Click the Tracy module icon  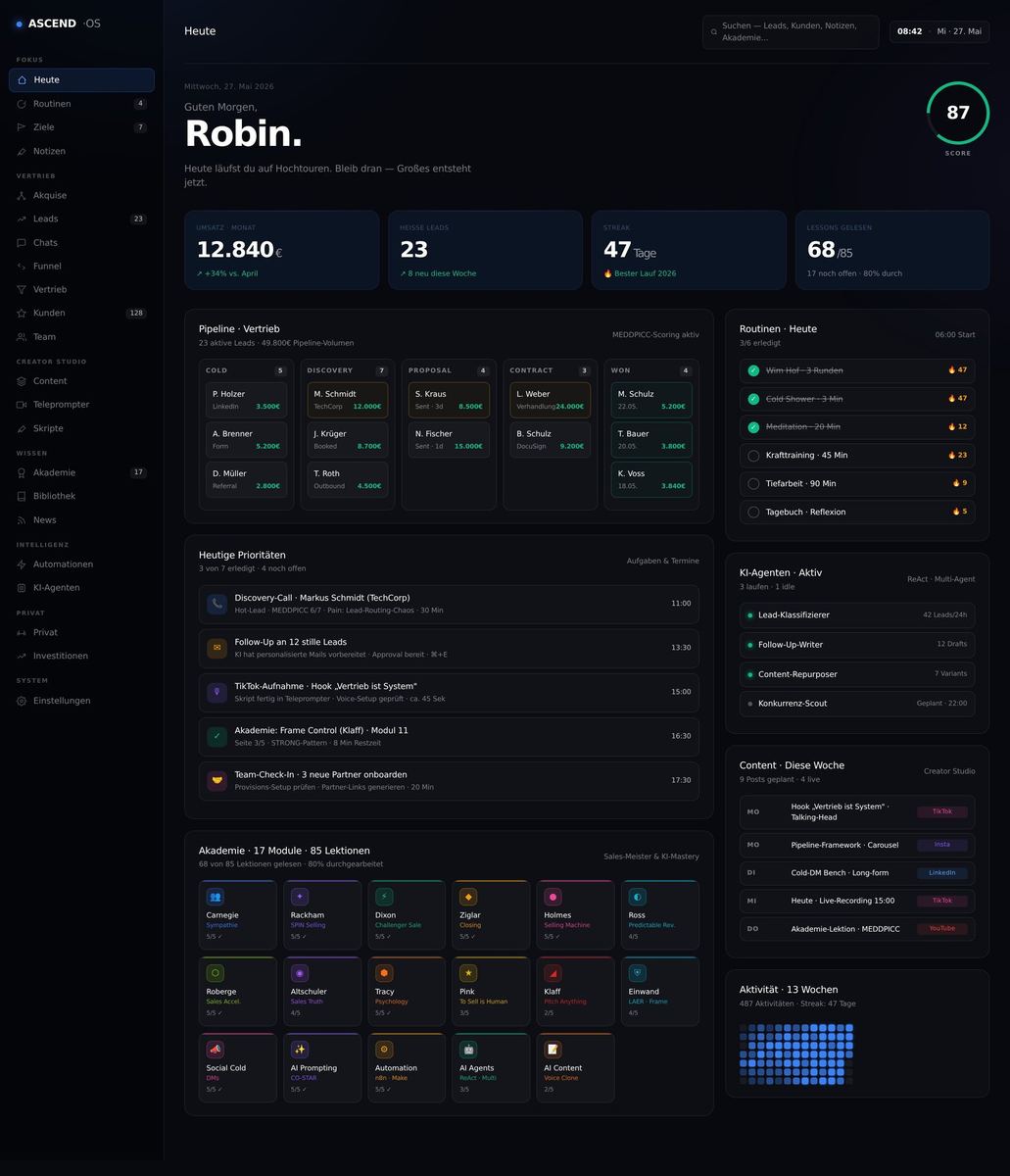(x=384, y=973)
